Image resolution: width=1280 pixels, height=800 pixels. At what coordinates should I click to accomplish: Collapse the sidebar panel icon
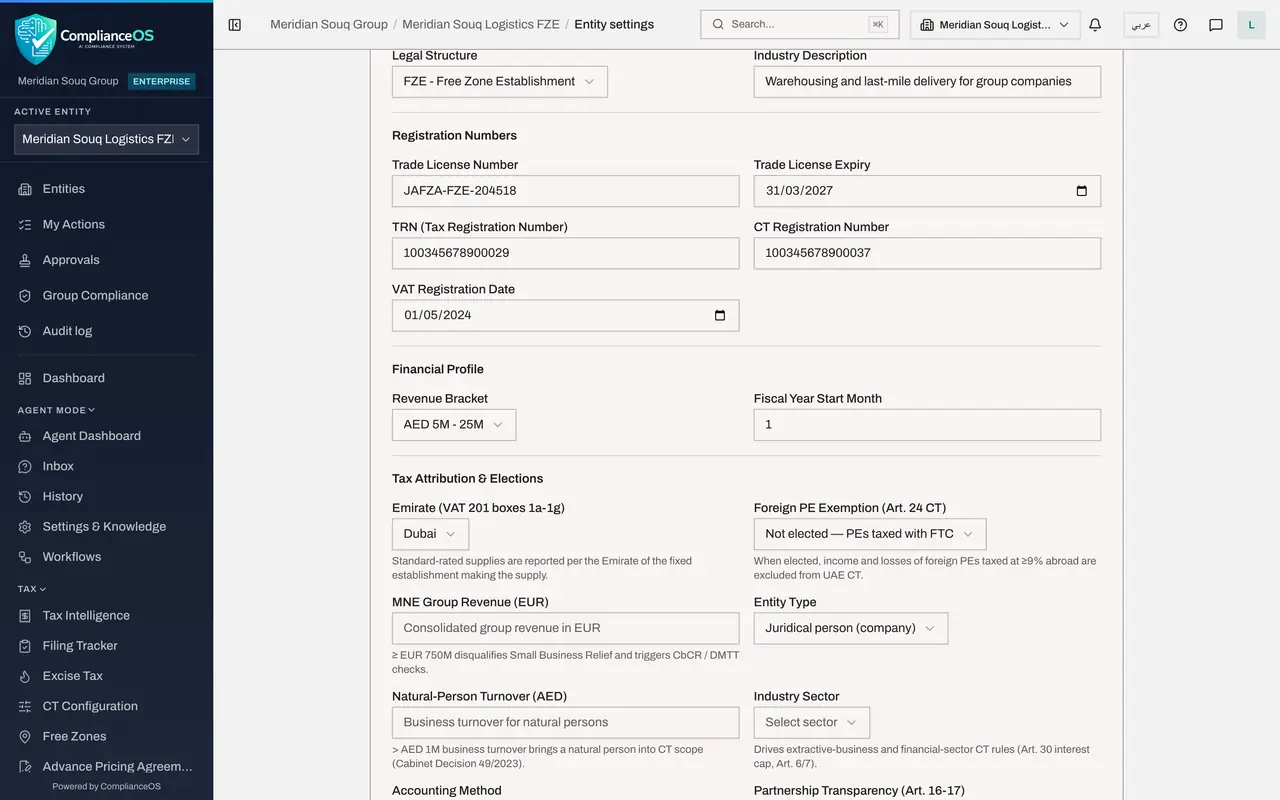(235, 25)
